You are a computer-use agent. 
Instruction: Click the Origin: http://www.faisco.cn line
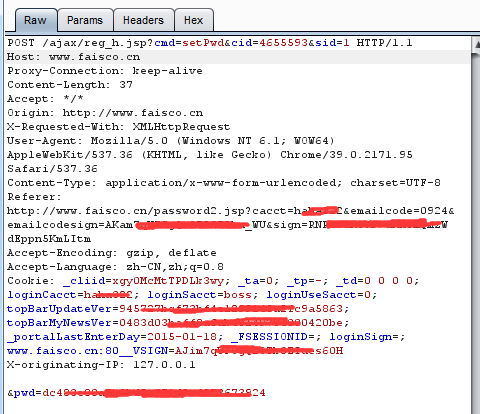[x=105, y=113]
